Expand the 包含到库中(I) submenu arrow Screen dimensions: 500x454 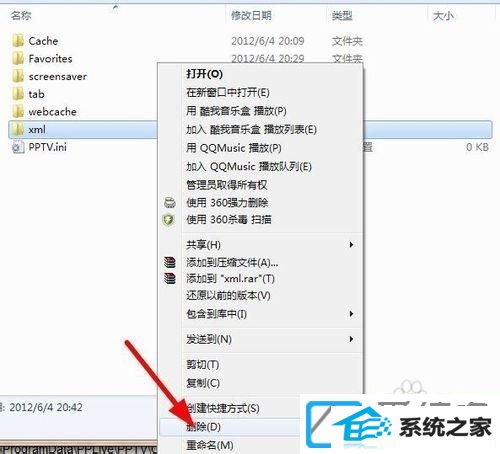[x=351, y=314]
